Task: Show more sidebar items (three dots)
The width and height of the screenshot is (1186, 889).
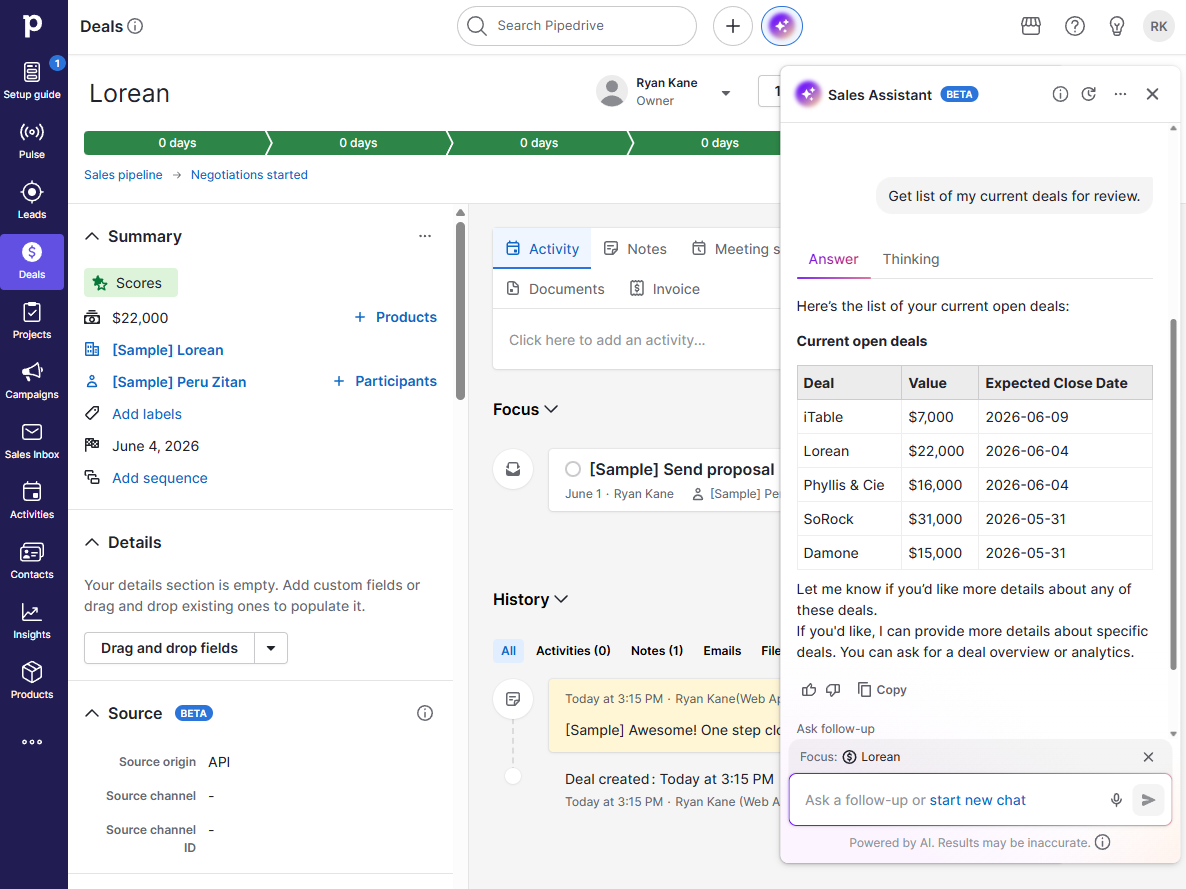Action: [32, 741]
